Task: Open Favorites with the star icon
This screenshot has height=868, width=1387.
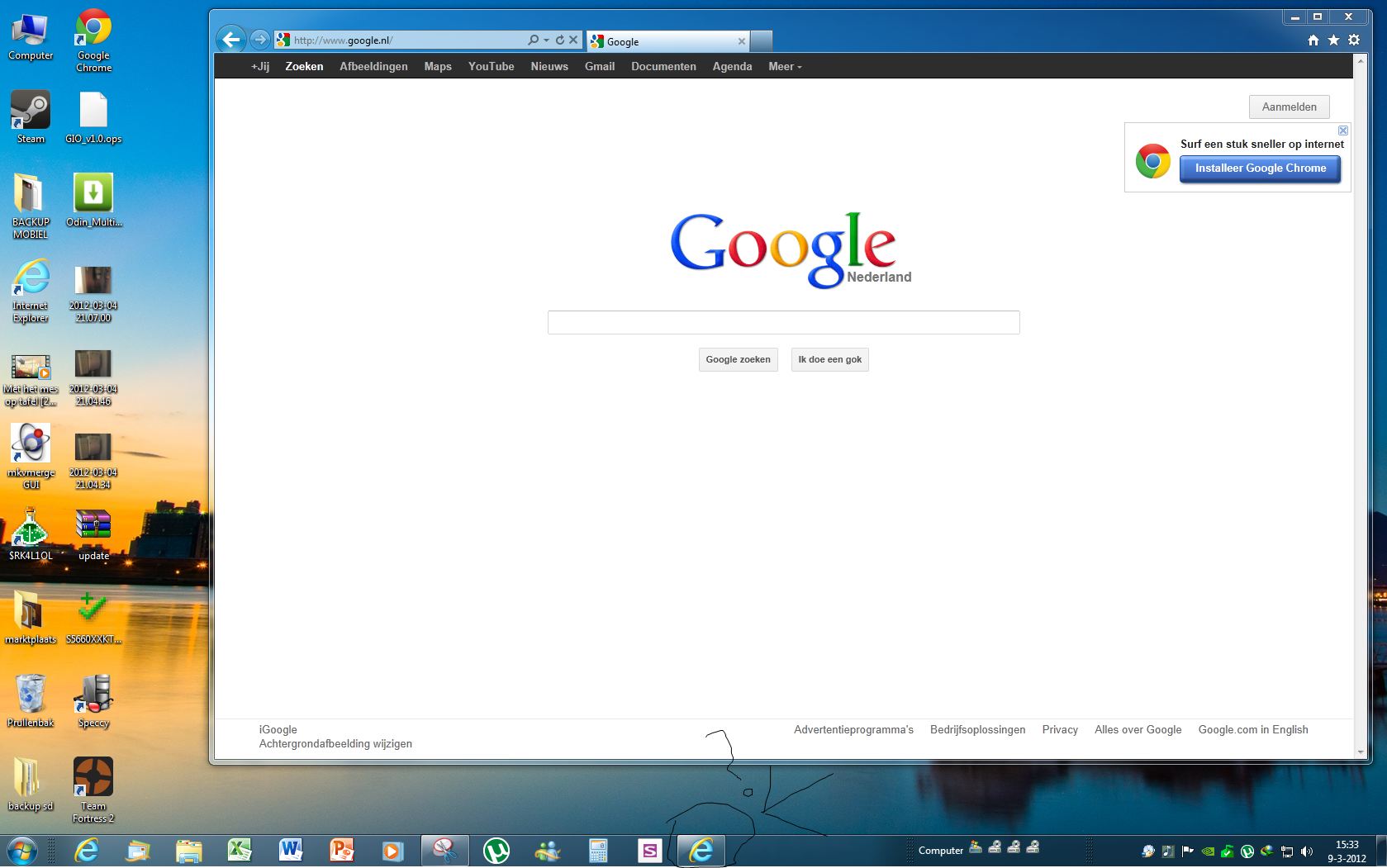Action: tap(1333, 40)
